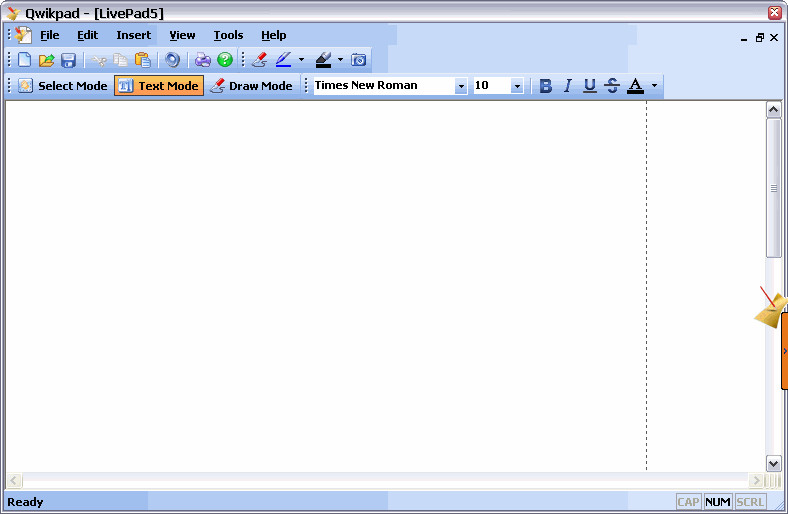Click the golden notepad icon on the right edge
The width and height of the screenshot is (788, 514).
pos(771,308)
